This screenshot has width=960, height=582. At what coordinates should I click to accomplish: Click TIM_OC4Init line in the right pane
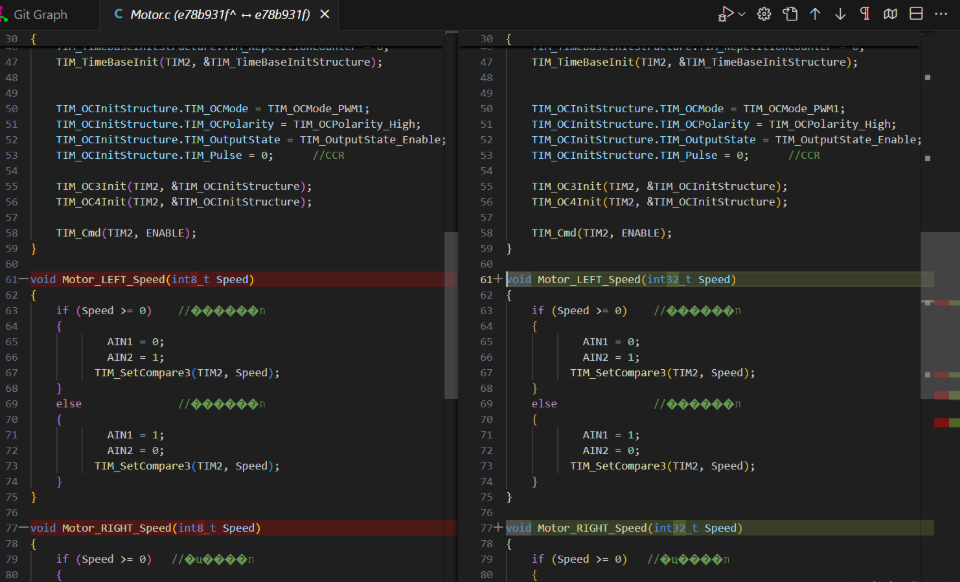pyautogui.click(x=659, y=201)
